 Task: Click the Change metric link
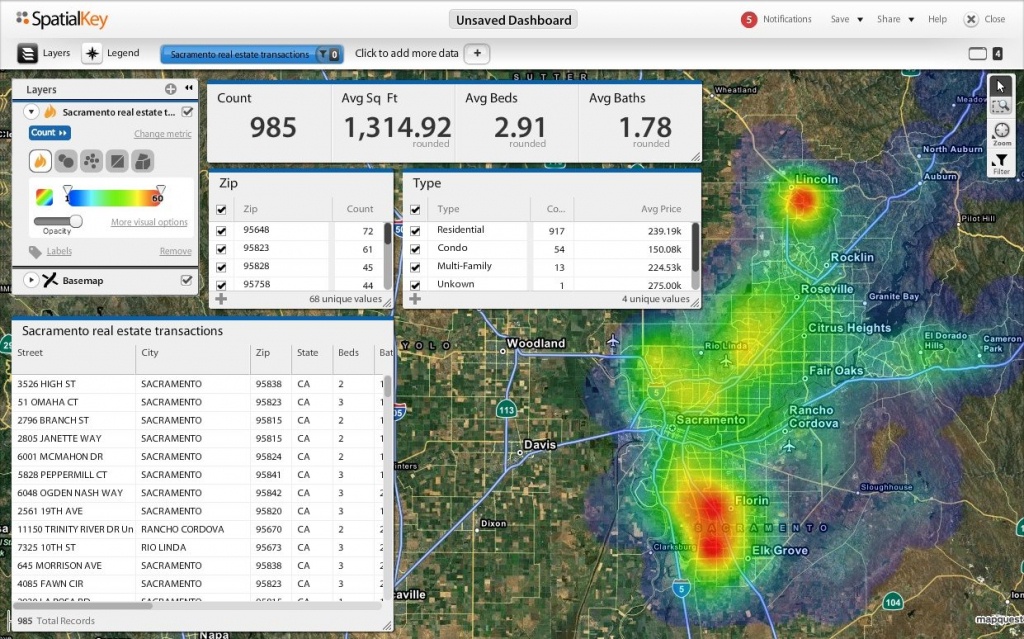pos(162,134)
